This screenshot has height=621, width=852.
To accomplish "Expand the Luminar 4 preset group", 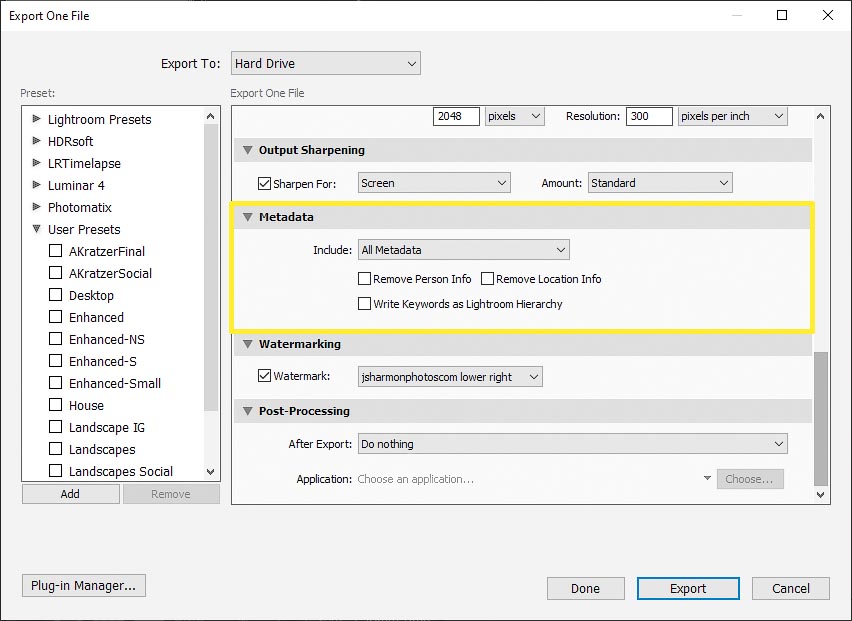I will (36, 185).
